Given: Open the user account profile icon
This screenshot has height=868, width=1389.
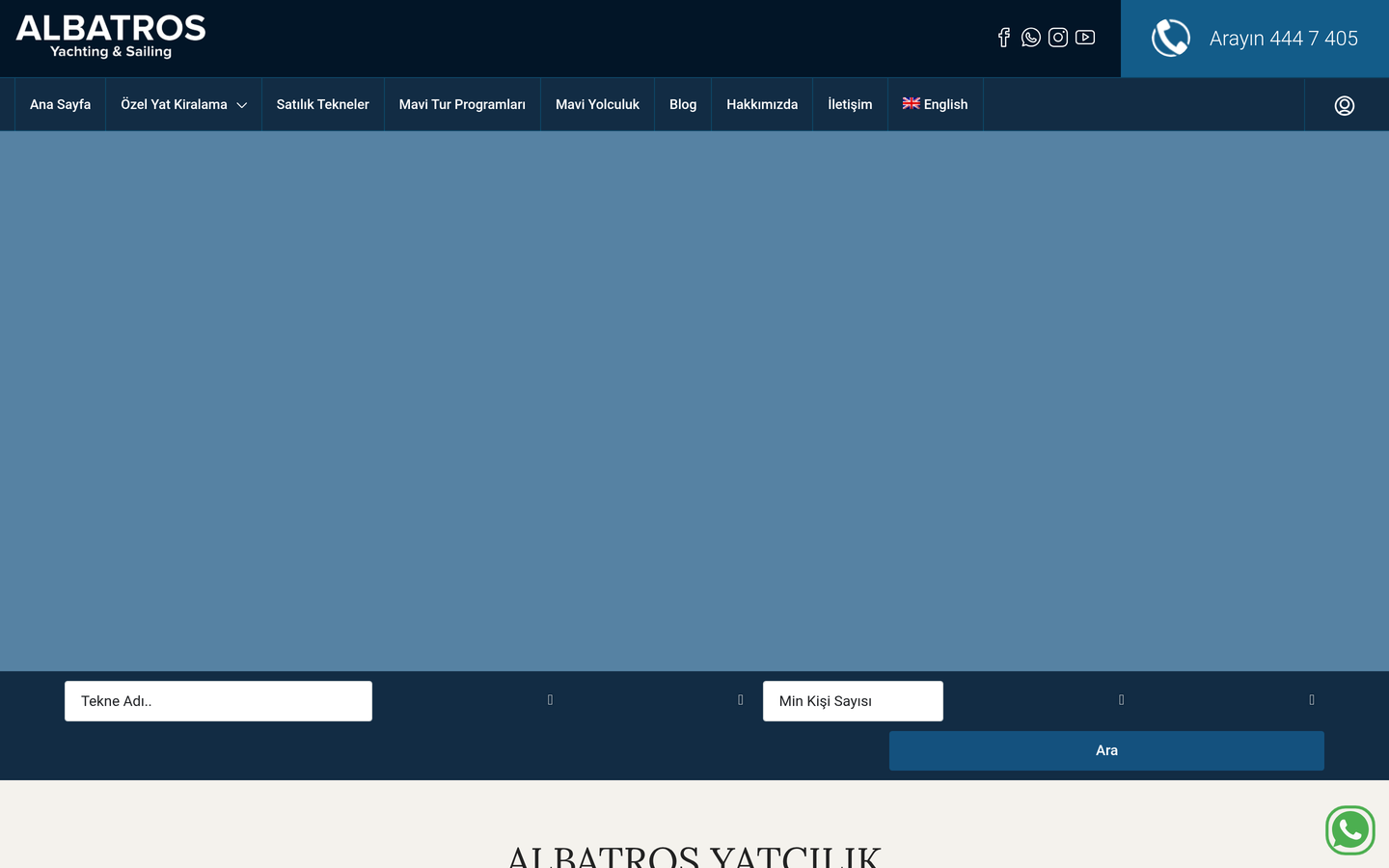Looking at the screenshot, I should click(x=1345, y=105).
